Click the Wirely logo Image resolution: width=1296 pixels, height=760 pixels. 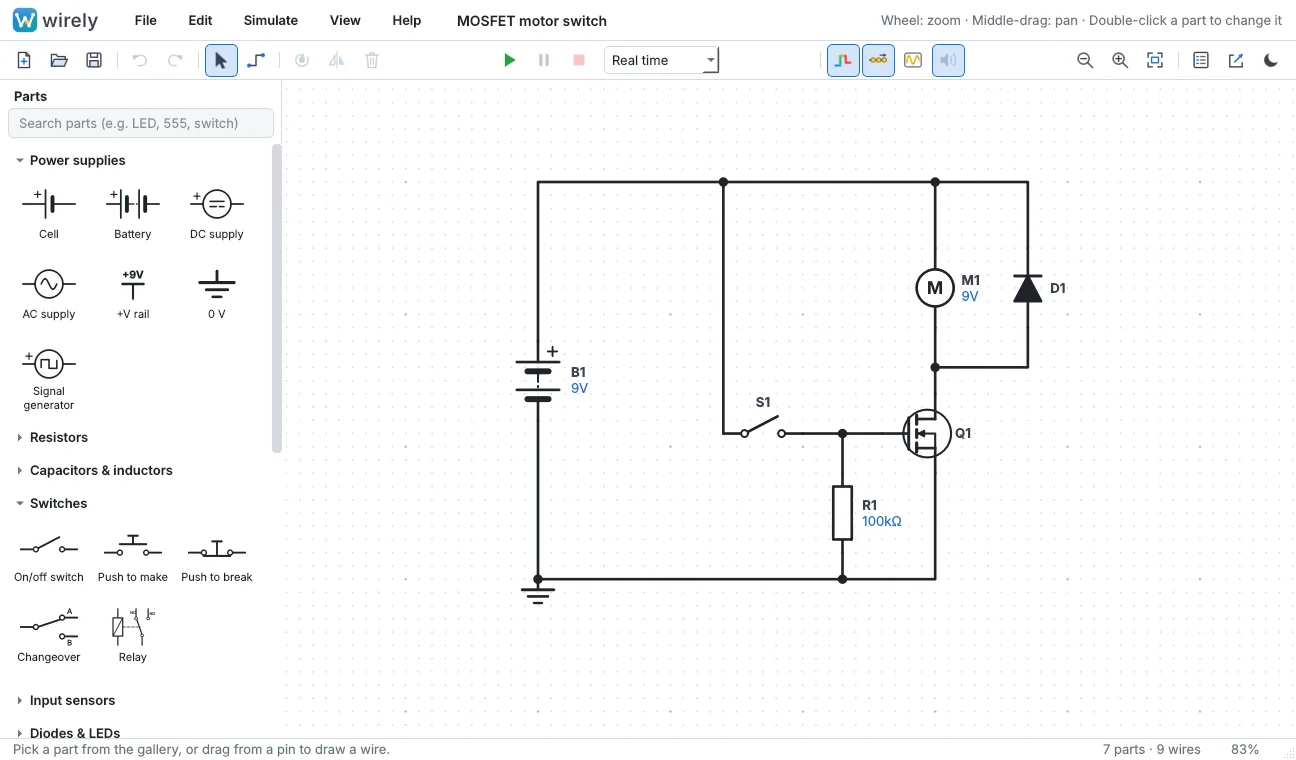coord(55,20)
